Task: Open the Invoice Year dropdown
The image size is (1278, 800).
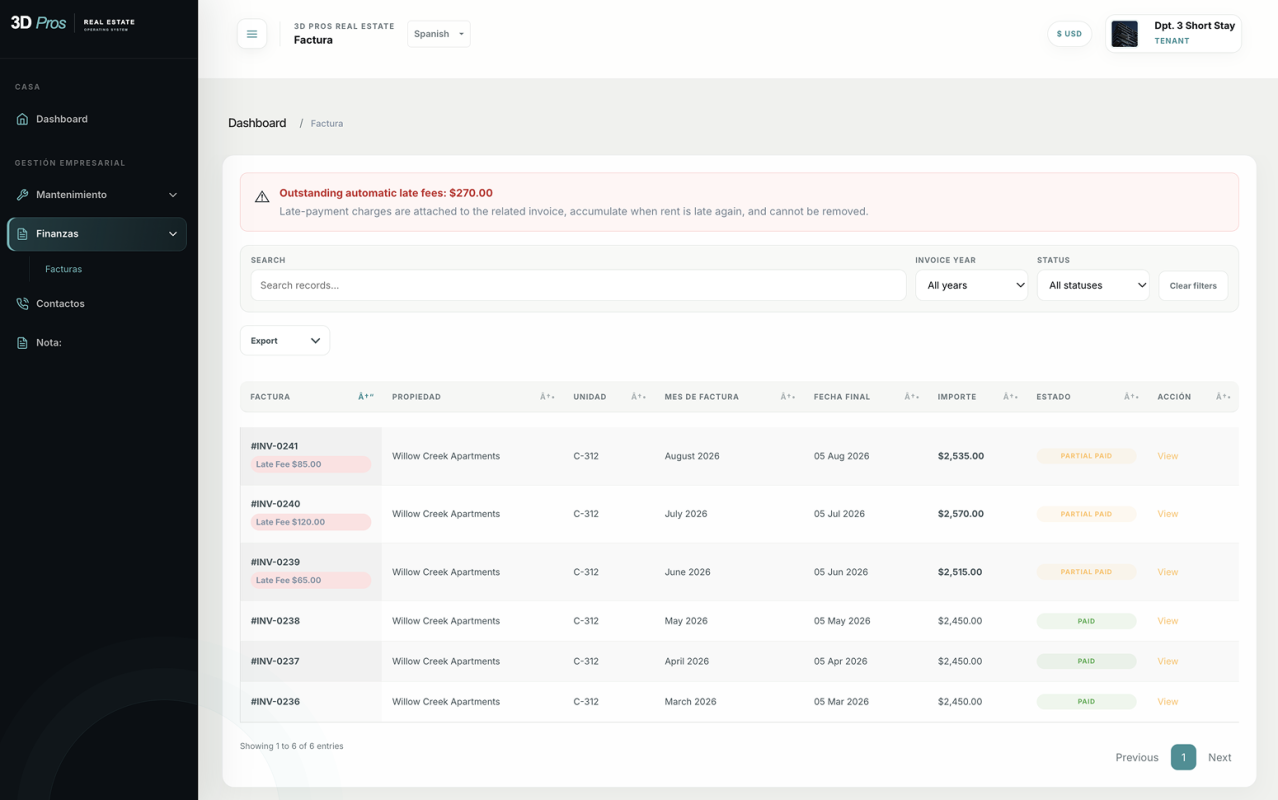Action: click(972, 285)
